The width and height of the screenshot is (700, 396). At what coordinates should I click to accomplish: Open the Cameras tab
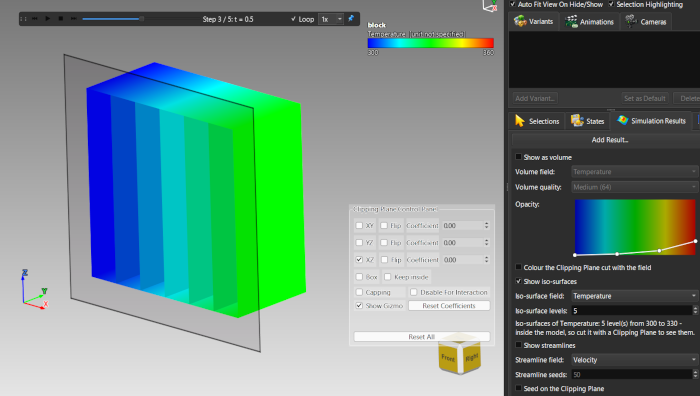[x=646, y=21]
